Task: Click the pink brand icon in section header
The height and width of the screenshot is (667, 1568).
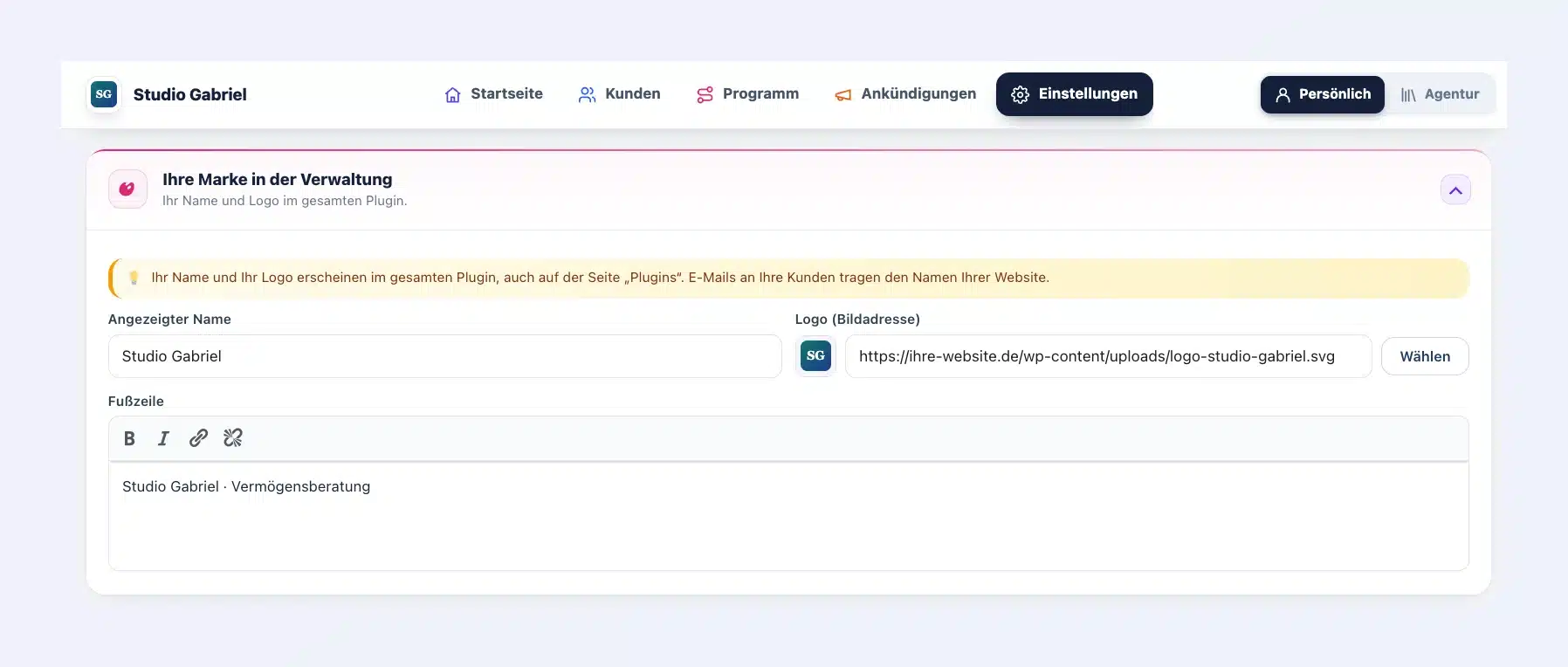Action: (127, 189)
